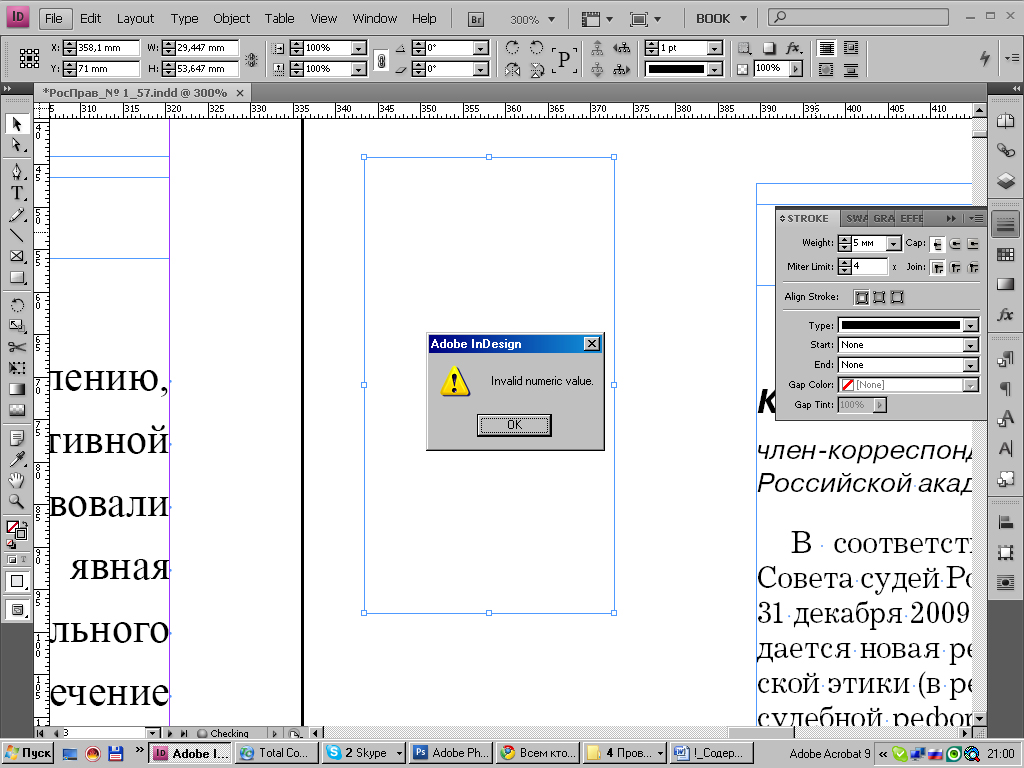Open Пуск Start menu

click(x=27, y=753)
